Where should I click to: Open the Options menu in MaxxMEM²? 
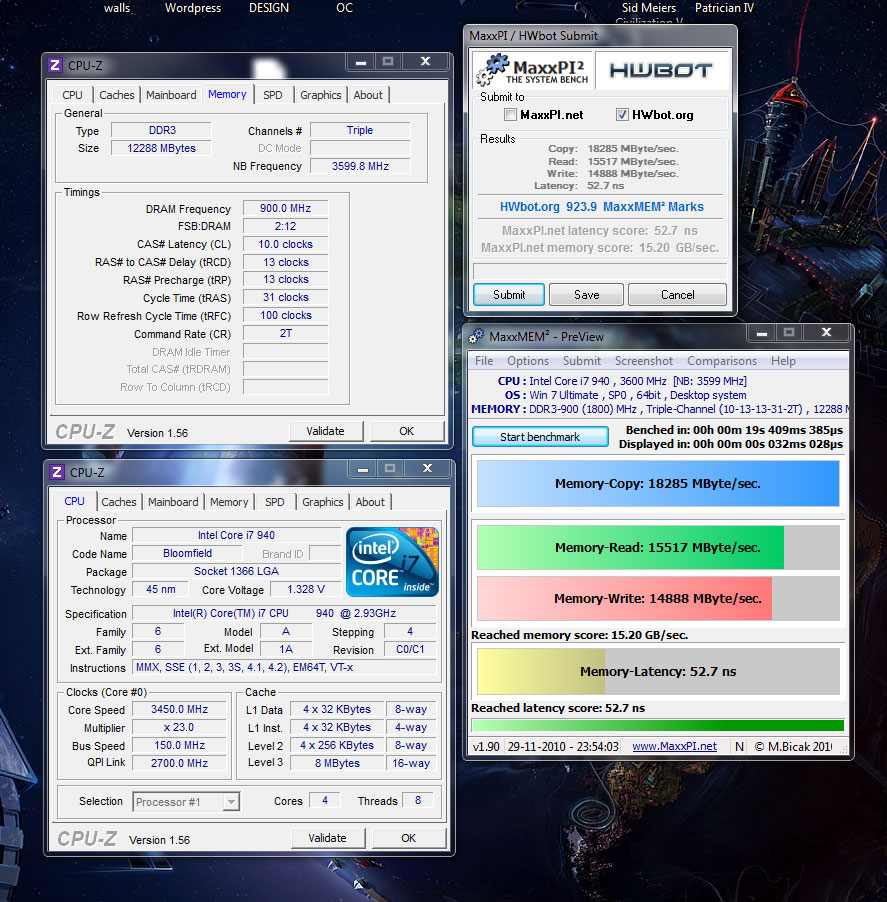527,361
